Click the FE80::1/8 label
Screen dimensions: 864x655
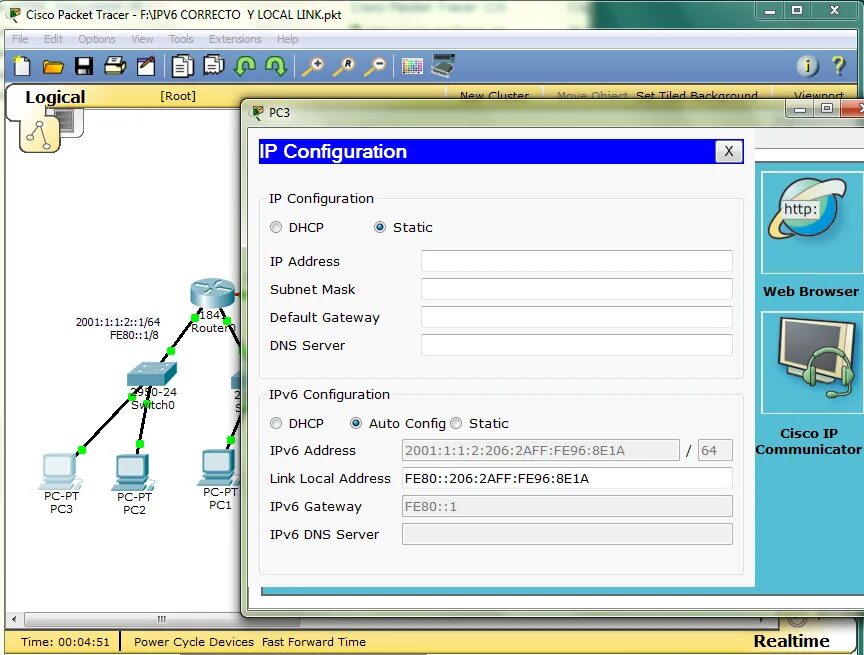coord(134,335)
